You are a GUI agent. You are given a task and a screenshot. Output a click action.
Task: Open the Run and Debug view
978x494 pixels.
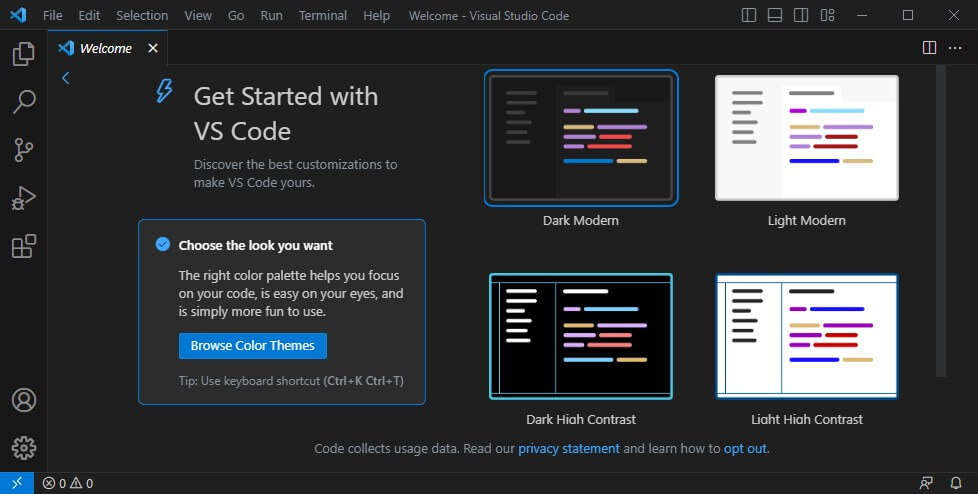24,198
